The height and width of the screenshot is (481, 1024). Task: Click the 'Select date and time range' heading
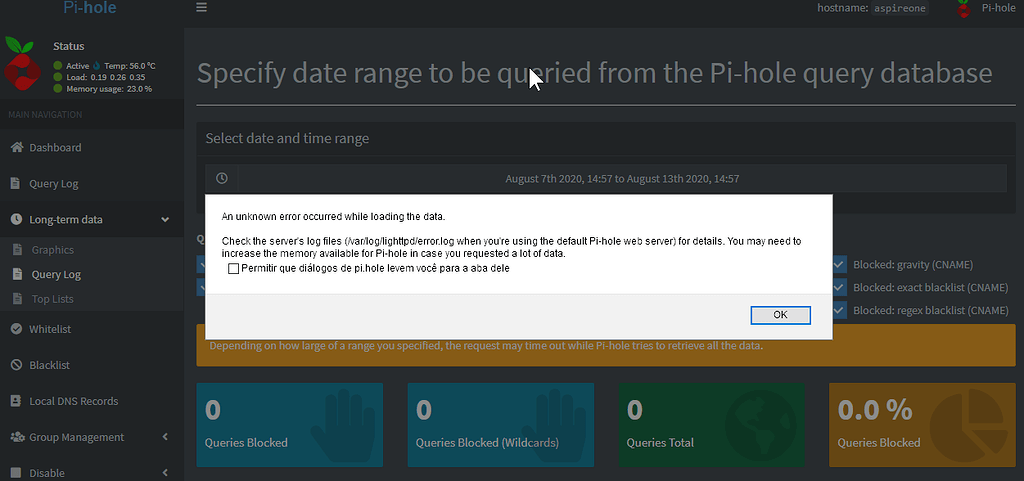click(287, 138)
